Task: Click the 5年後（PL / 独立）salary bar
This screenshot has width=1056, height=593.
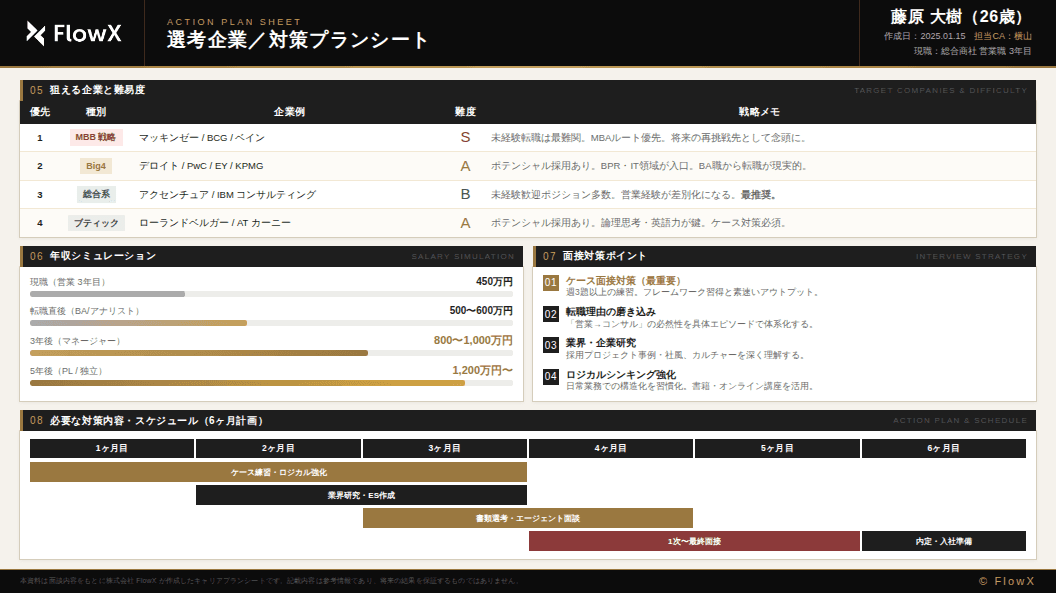Action: tap(247, 383)
